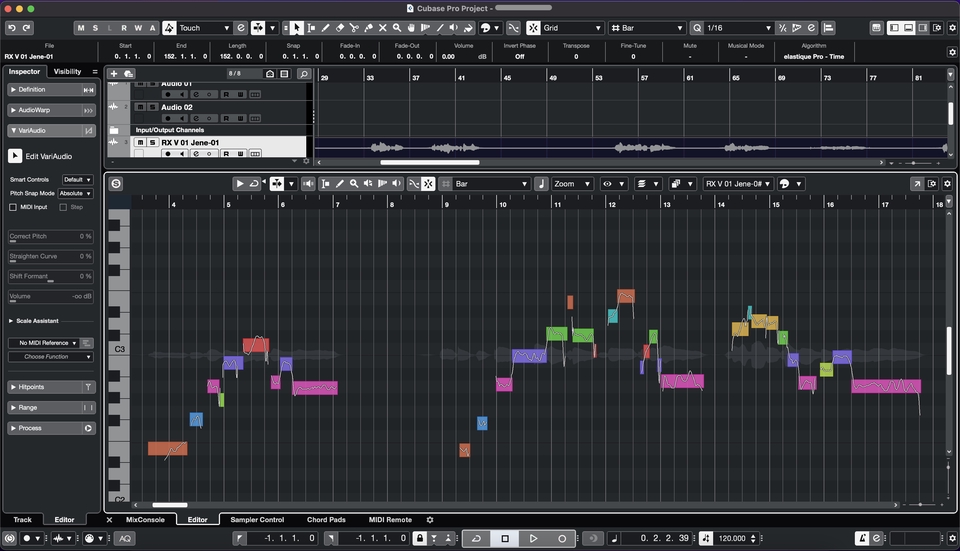The height and width of the screenshot is (551, 960).
Task: Toggle Snap on/off button beside Grid
Action: point(533,28)
